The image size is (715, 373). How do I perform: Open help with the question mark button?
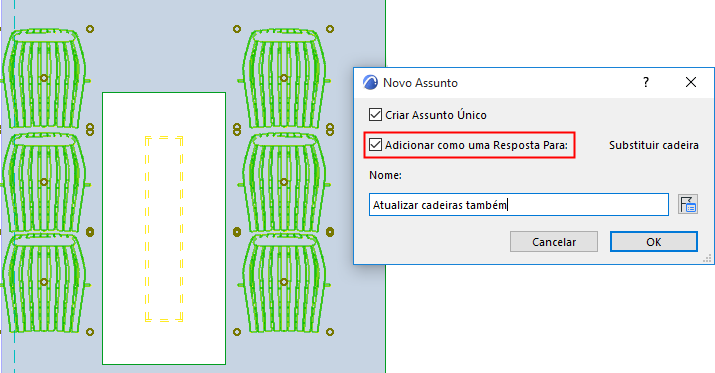click(646, 83)
